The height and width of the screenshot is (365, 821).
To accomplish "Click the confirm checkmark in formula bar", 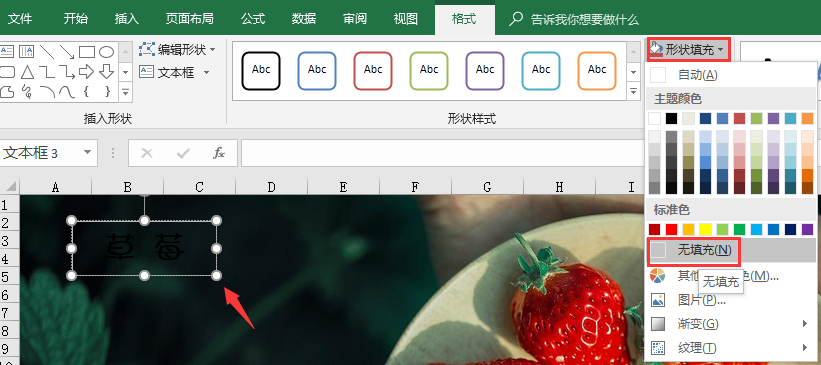I will pos(183,153).
